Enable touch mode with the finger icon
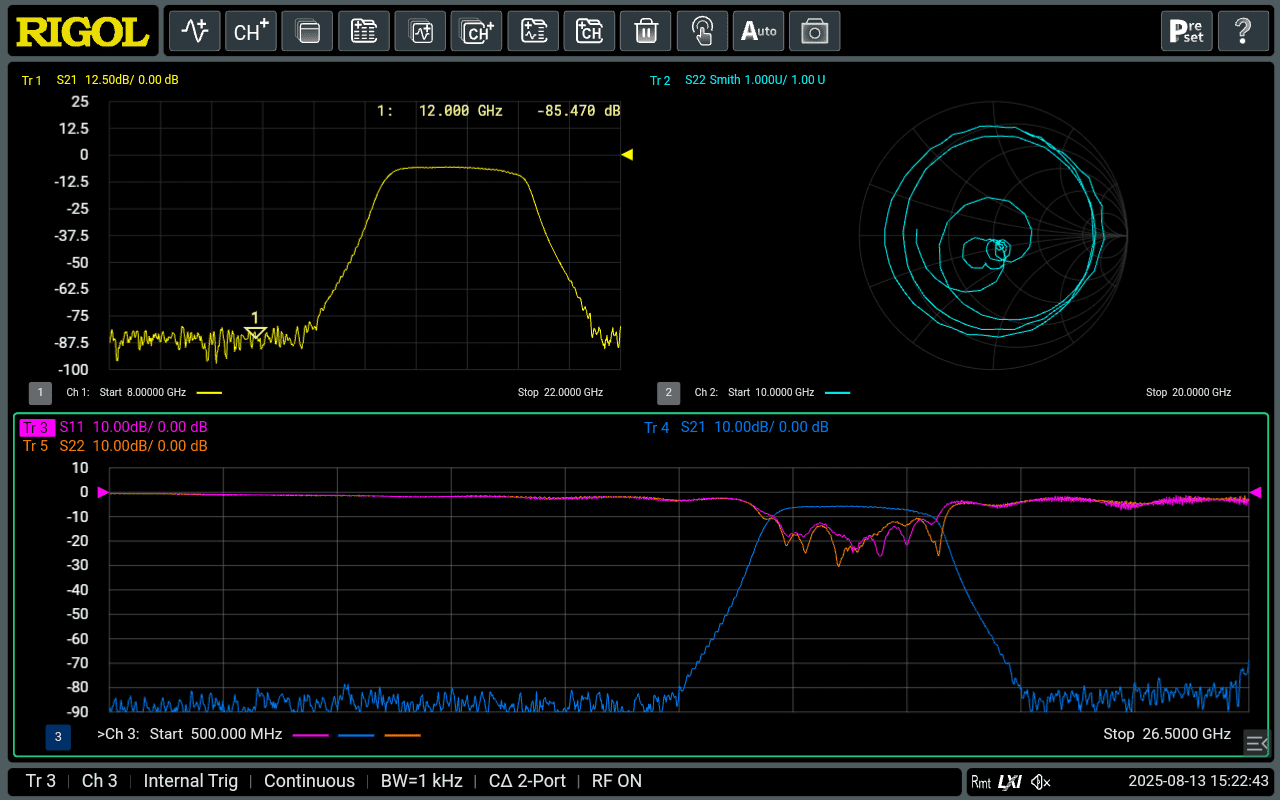Viewport: 1280px width, 800px height. [702, 31]
